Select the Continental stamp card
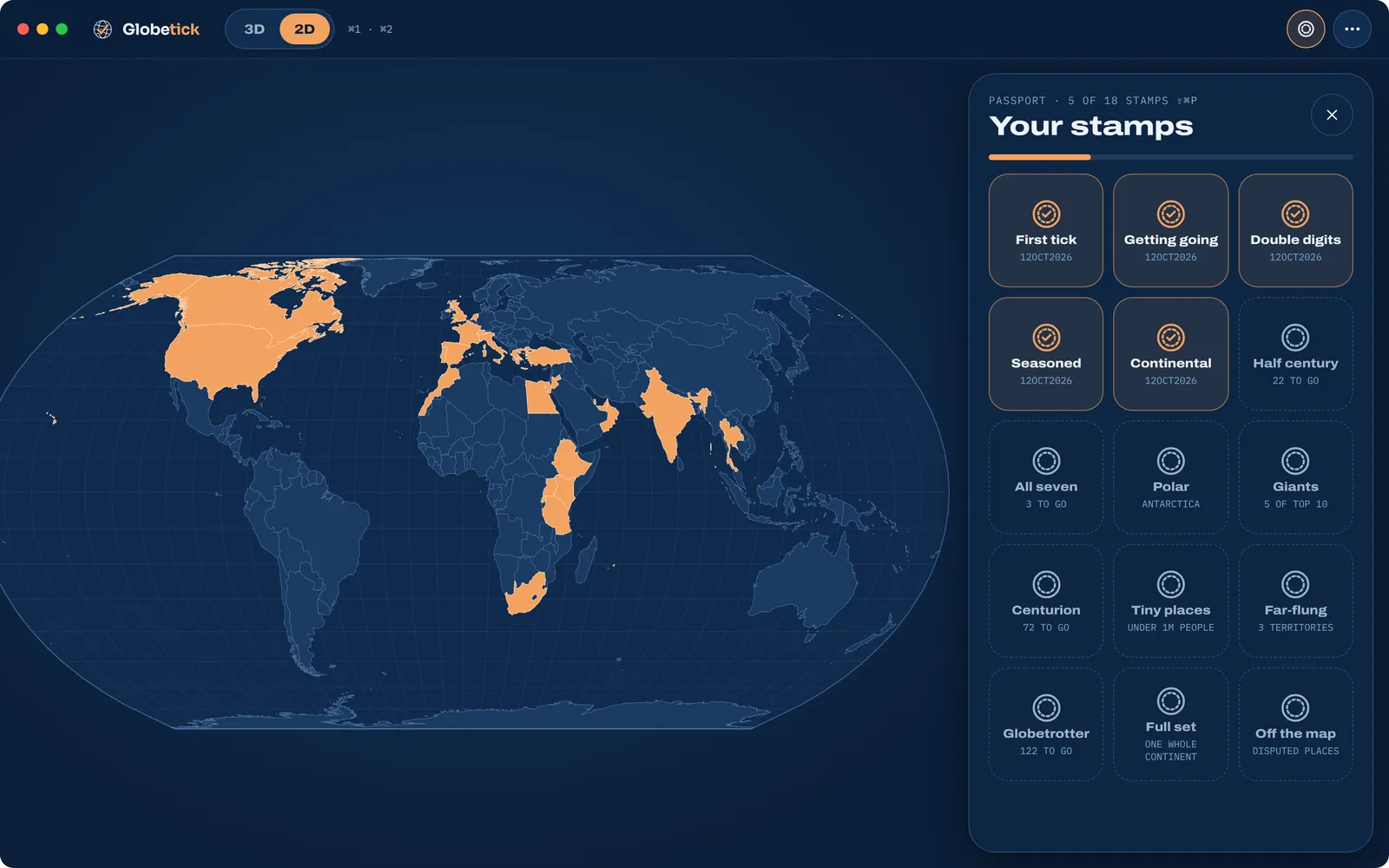The height and width of the screenshot is (868, 1389). [1170, 354]
